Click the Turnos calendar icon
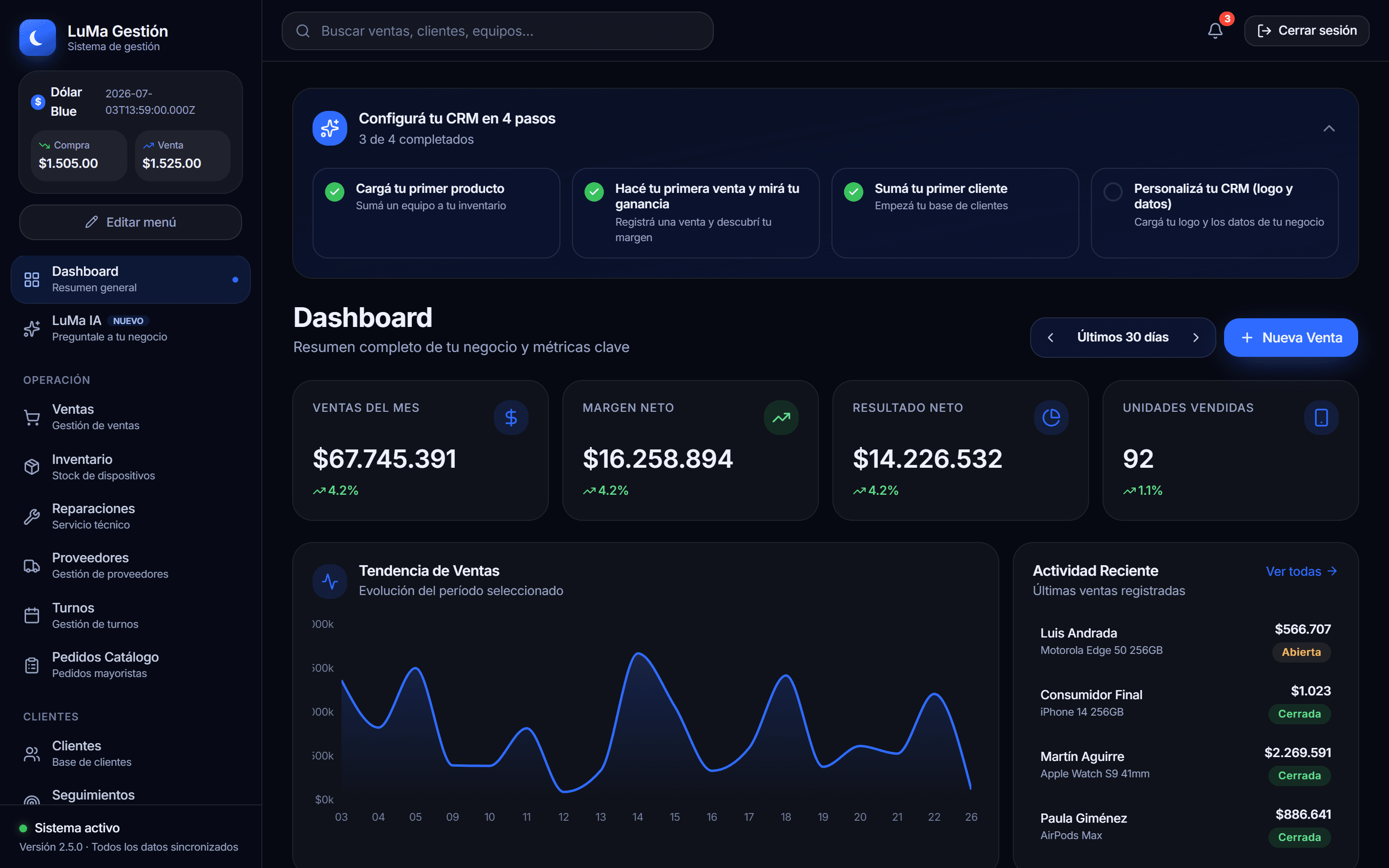Screen dimensions: 1389x868 [32, 615]
